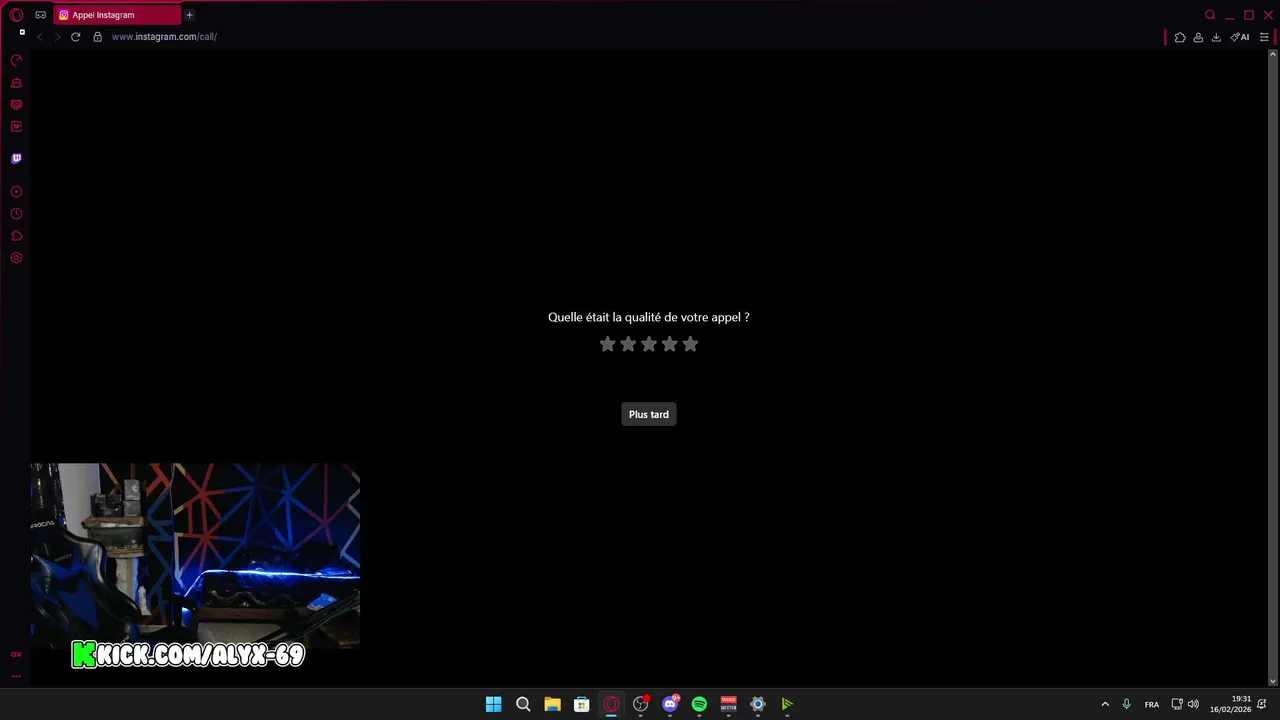Open History clock in sidebar

point(16,214)
